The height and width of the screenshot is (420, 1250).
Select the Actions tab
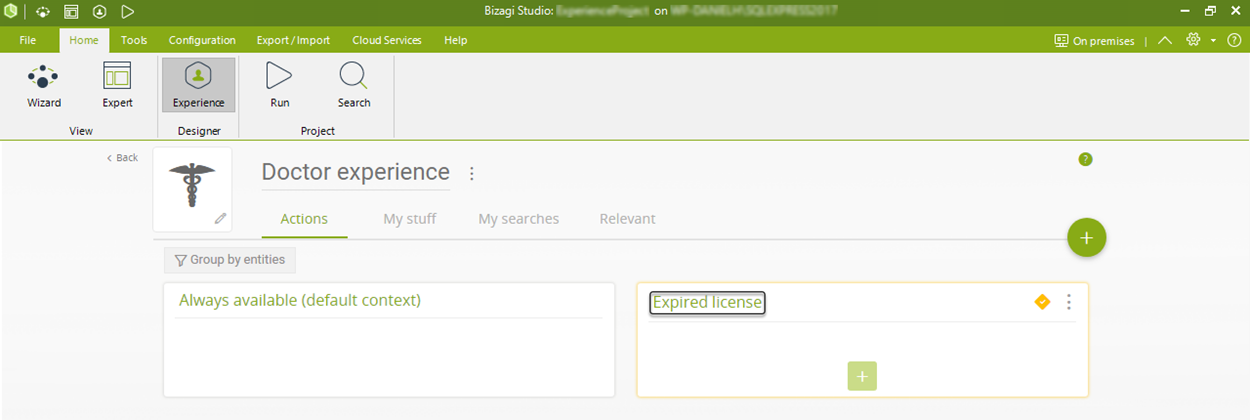click(x=304, y=219)
